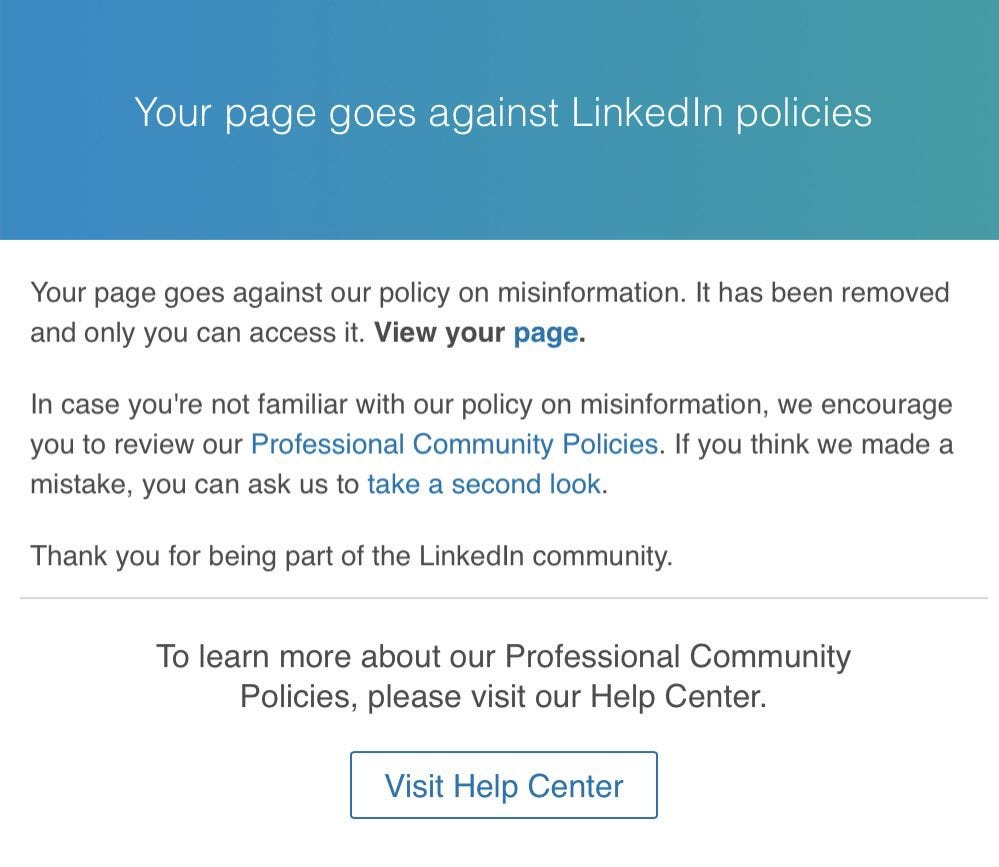
Task: Click 'Professional Community' in the centered footer text
Action: 678,657
